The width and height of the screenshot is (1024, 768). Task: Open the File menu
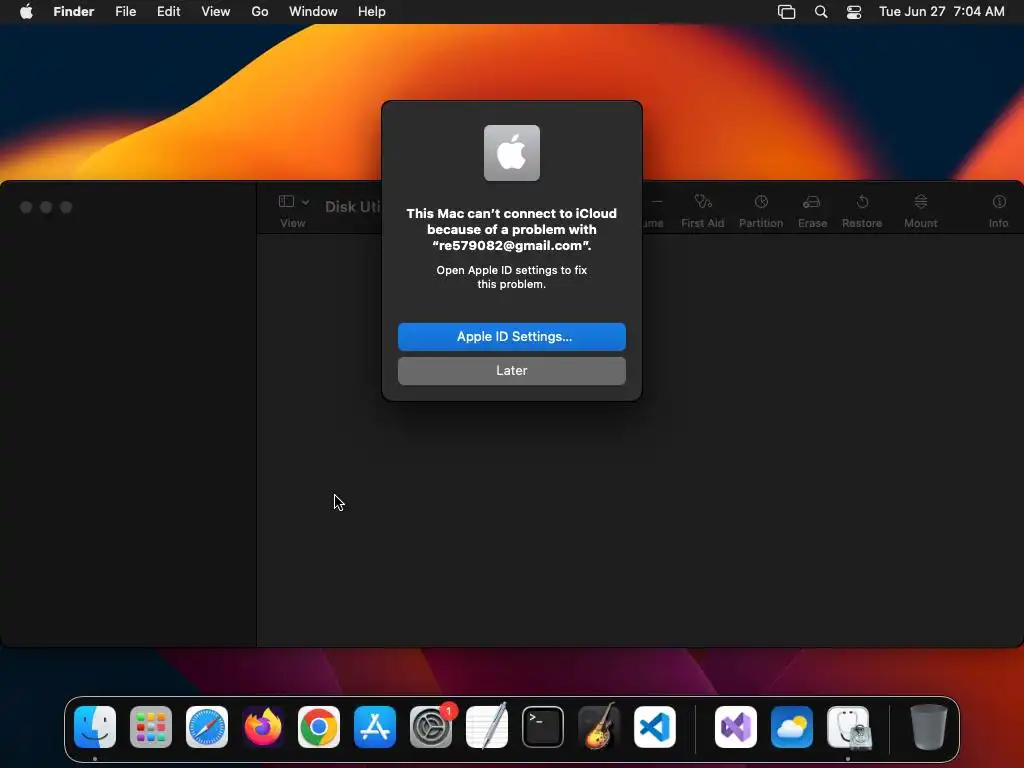pyautogui.click(x=125, y=12)
